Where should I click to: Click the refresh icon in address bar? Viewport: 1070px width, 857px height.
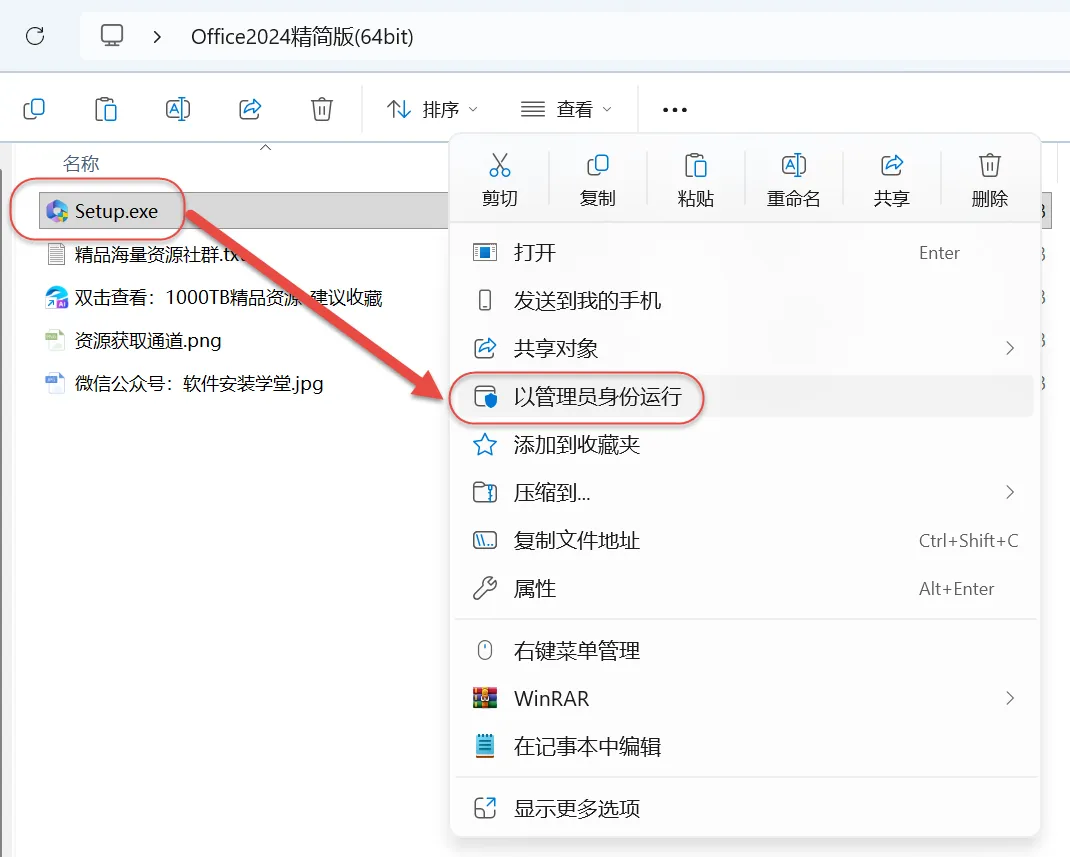coord(35,35)
